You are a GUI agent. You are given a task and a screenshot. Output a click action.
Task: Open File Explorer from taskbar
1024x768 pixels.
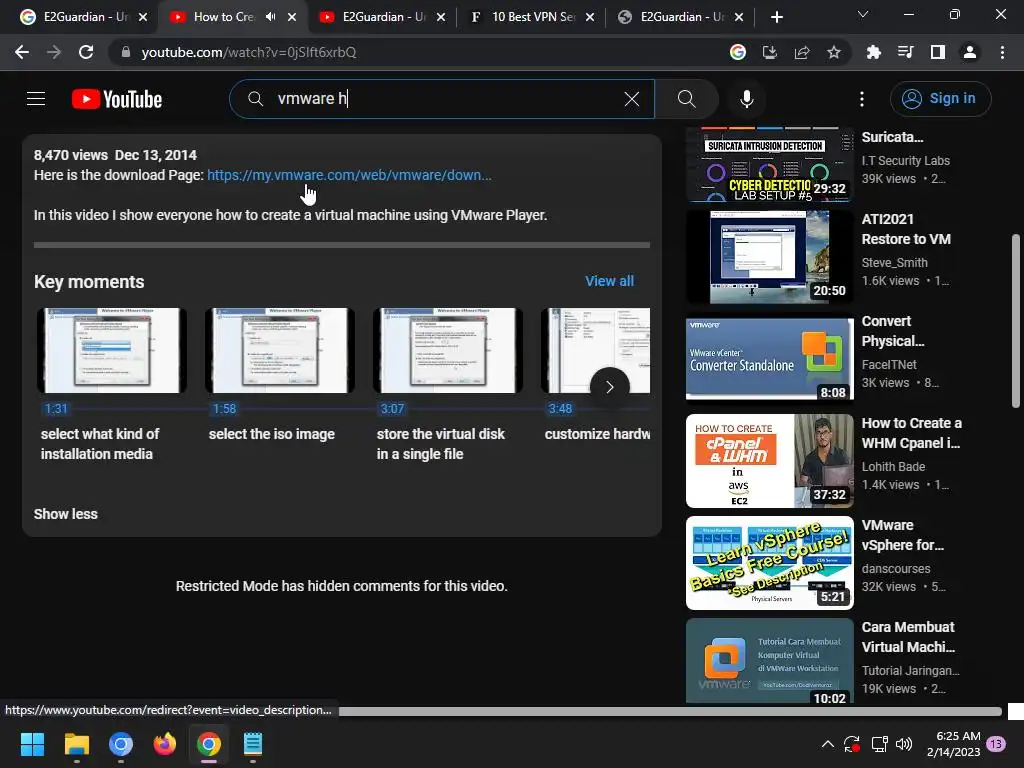76,744
